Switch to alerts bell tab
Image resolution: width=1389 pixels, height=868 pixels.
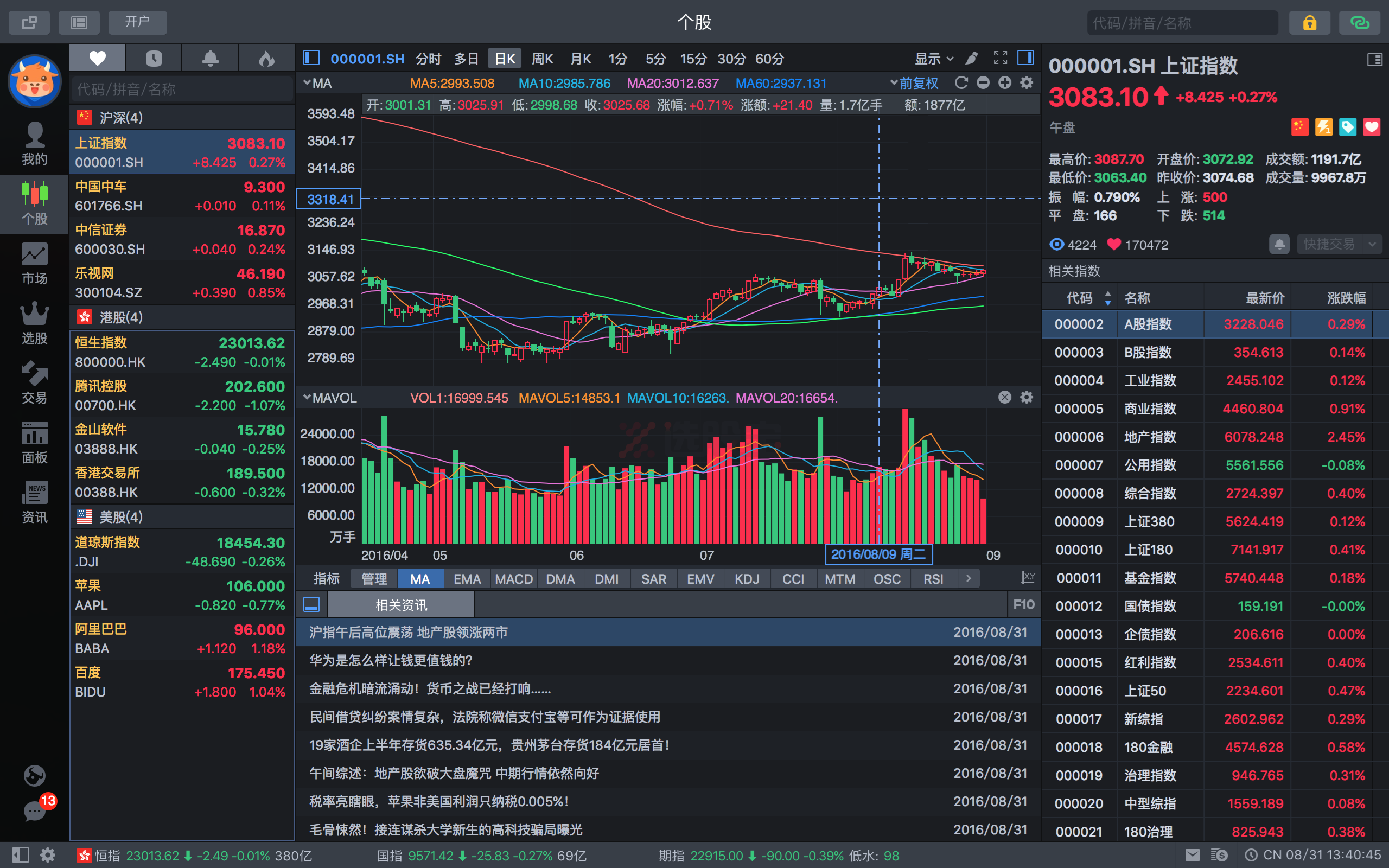pyautogui.click(x=210, y=58)
